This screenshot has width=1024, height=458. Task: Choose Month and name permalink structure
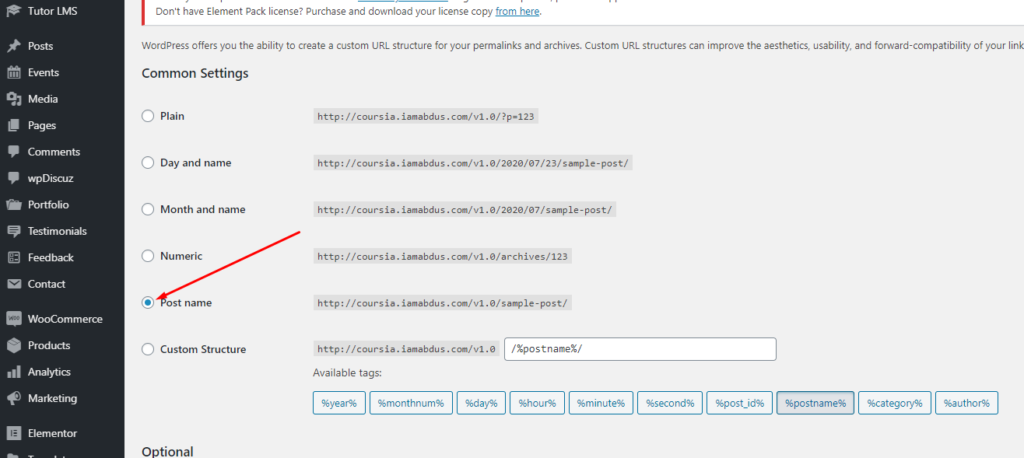(x=148, y=210)
